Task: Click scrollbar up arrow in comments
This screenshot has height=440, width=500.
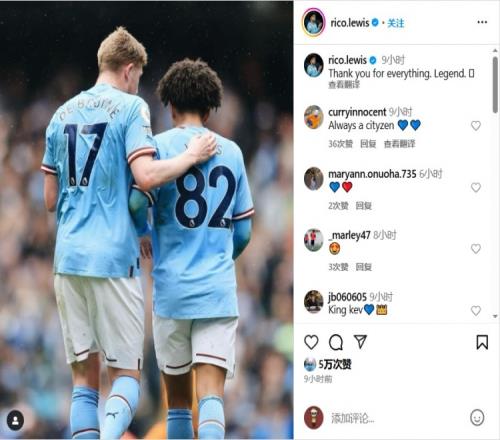Action: tap(495, 51)
